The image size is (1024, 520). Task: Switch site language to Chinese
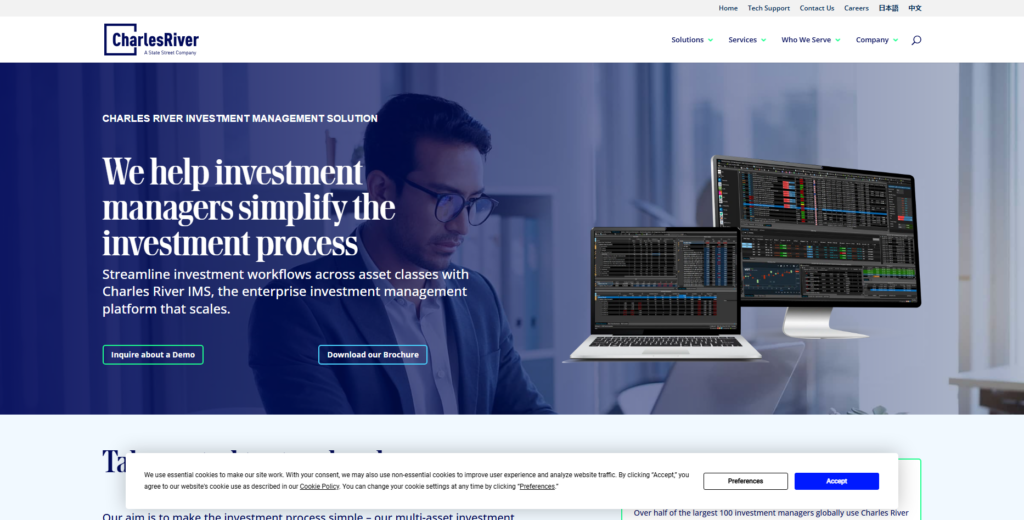(x=914, y=8)
